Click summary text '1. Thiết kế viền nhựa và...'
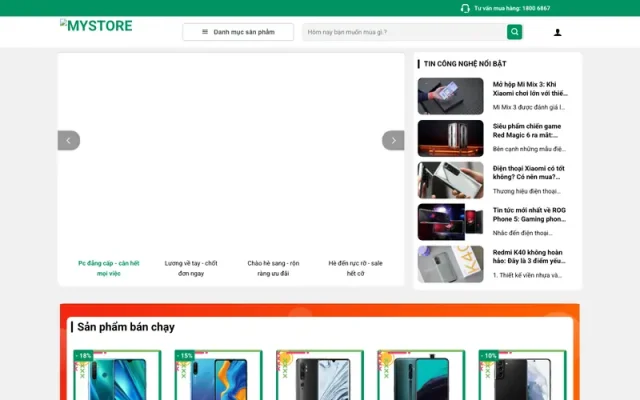Viewport: 640px width, 400px height. pyautogui.click(x=527, y=275)
